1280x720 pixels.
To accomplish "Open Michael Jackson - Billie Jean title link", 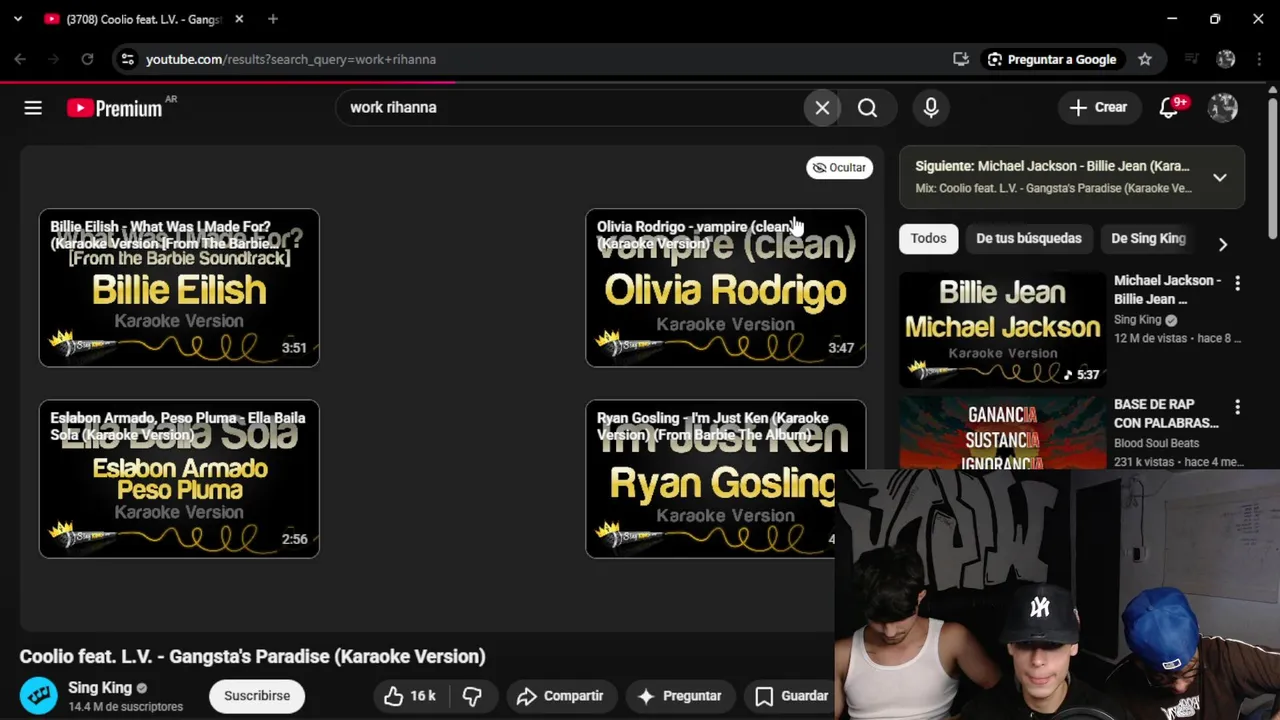I will tap(1168, 289).
